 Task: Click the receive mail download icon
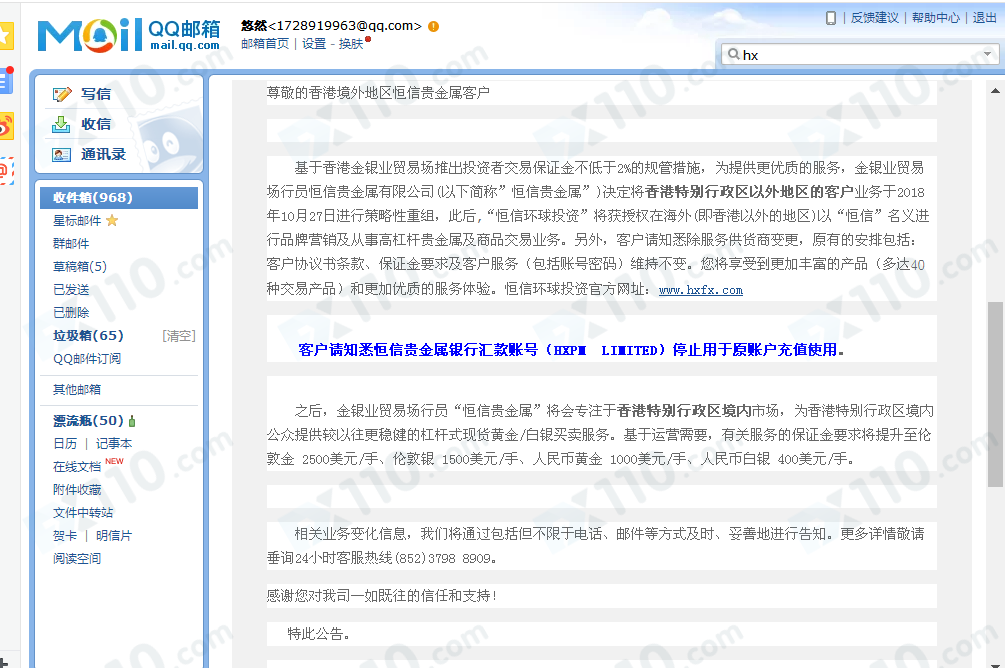coord(61,124)
